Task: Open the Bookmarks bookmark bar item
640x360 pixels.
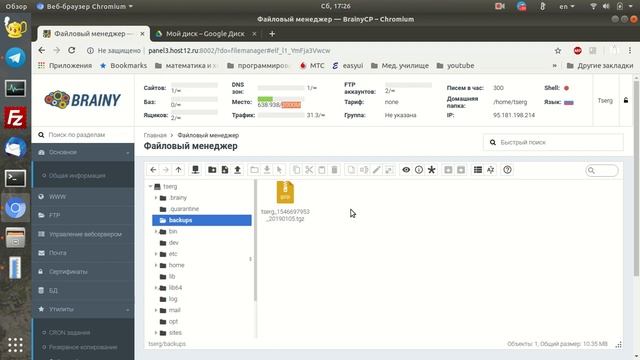Action: pyautogui.click(x=123, y=65)
